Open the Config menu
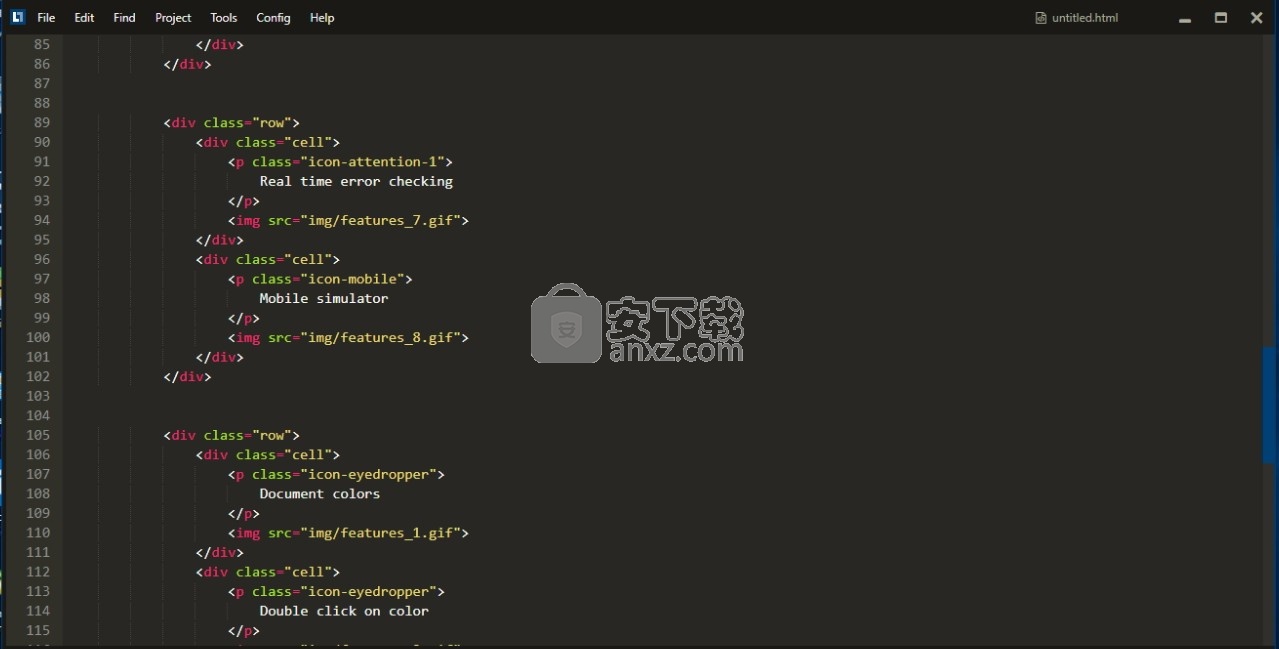 point(273,18)
